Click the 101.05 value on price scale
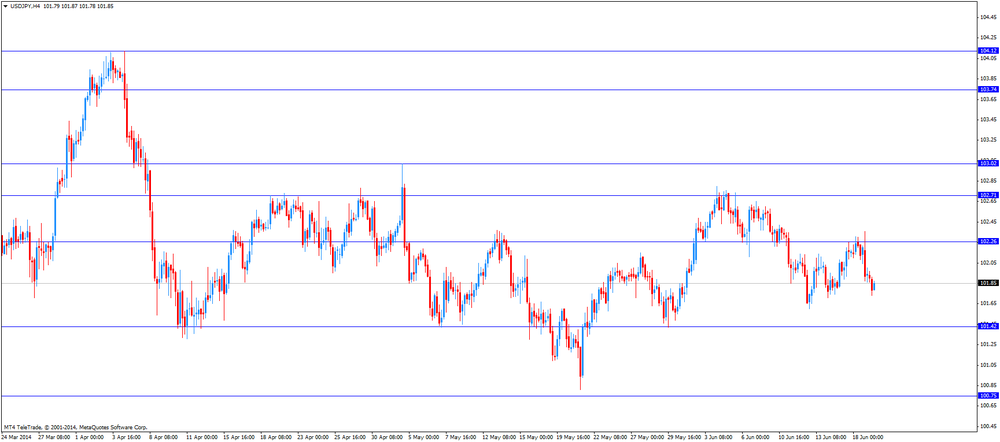Viewport: 1000px width, 442px height. pos(989,365)
